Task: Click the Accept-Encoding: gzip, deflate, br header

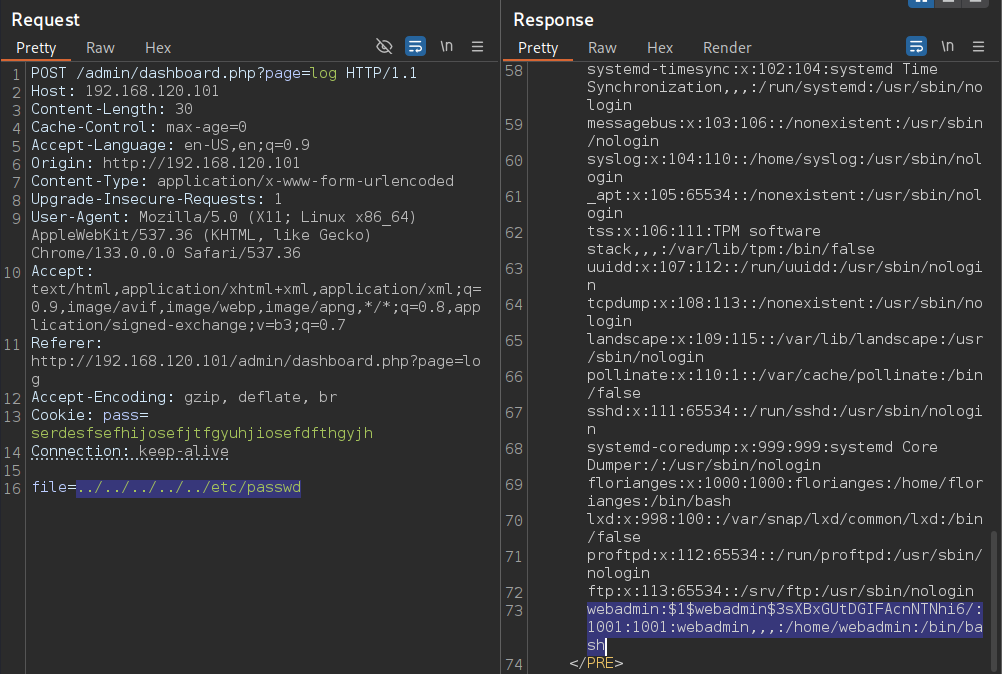Action: [x=184, y=397]
